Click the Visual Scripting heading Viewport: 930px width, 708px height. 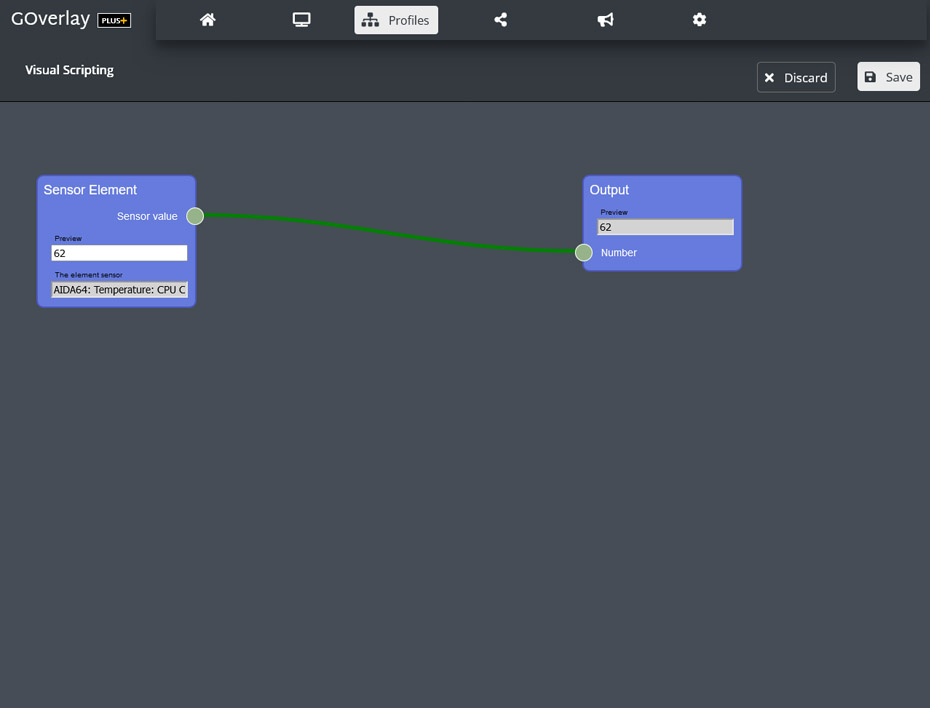click(69, 70)
